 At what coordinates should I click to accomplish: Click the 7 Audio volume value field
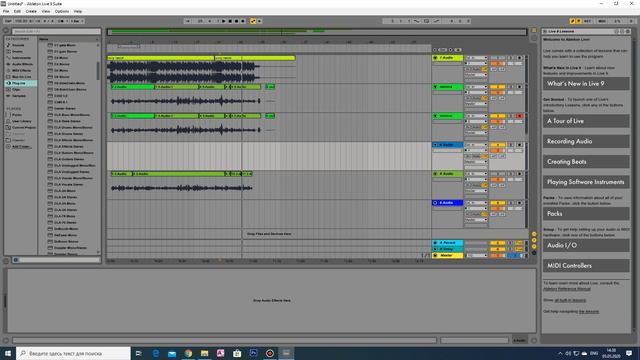[498, 64]
